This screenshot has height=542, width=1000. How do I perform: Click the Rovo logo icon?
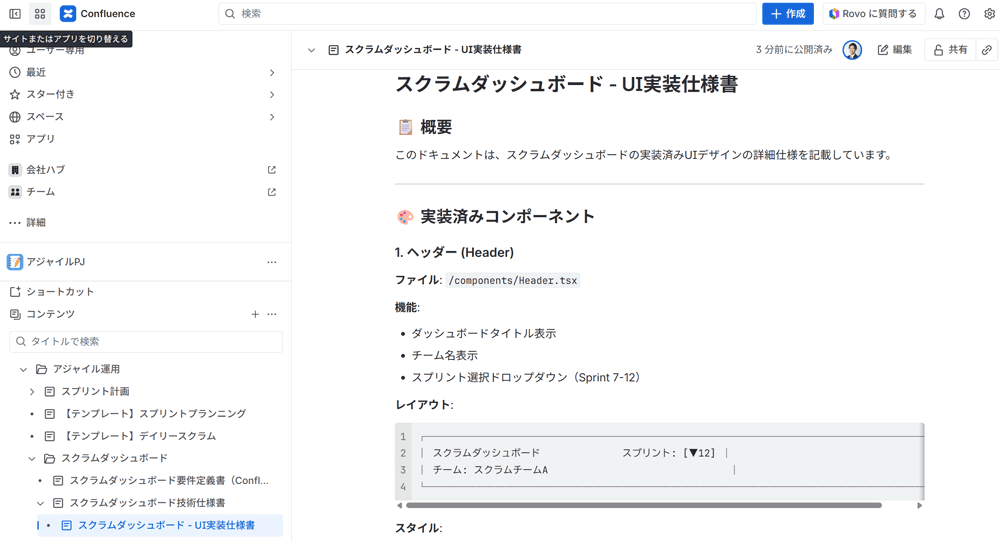pos(834,13)
